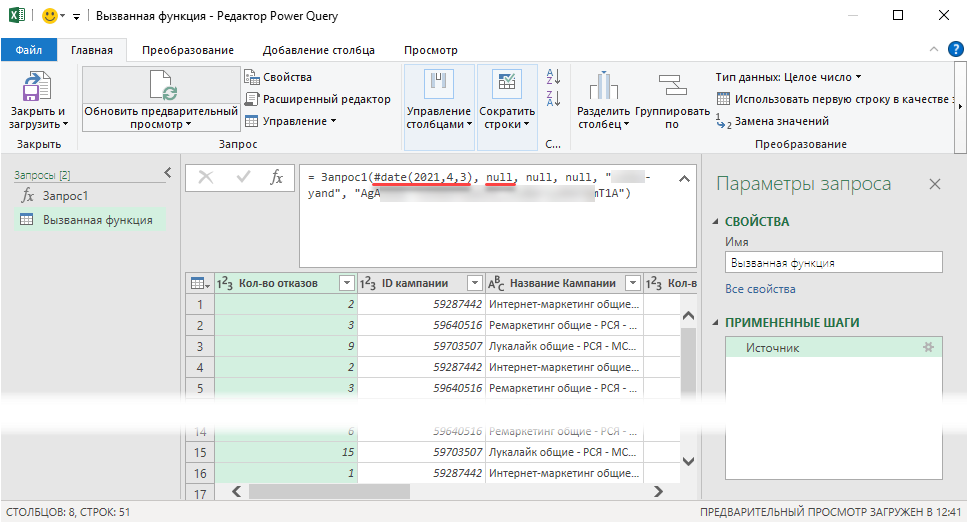Click the Группировать по icon
Screen dimensions: 968x523
pos(671,87)
